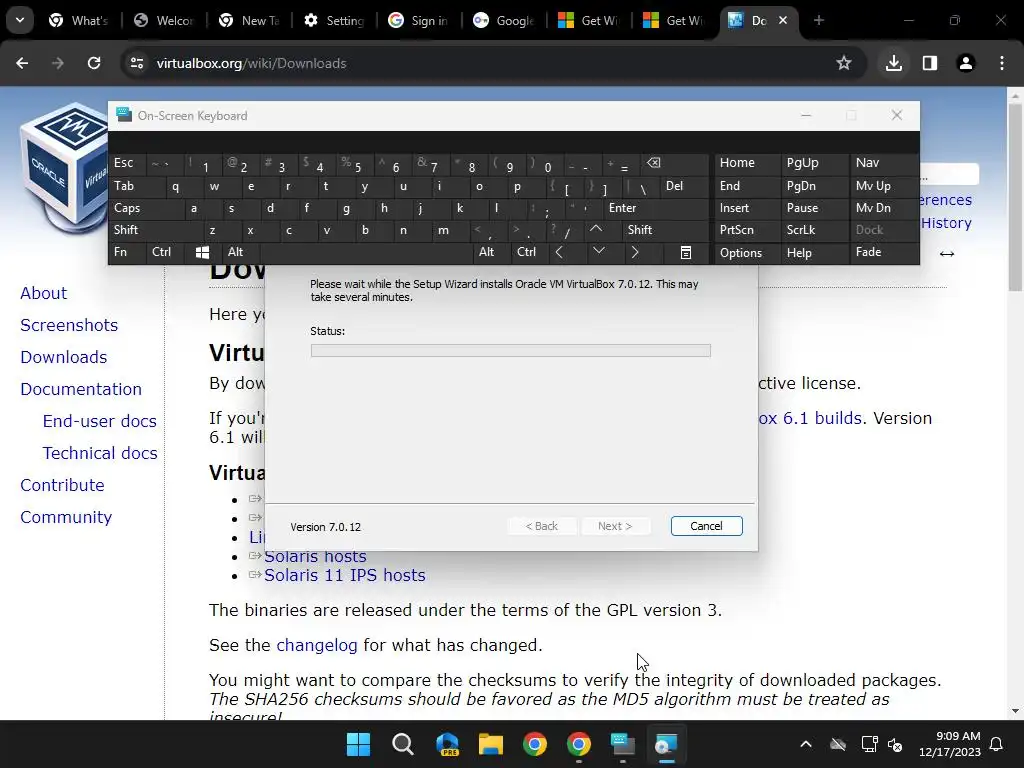Image resolution: width=1024 pixels, height=768 pixels.
Task: Open the Windows Start menu
Action: pos(359,744)
